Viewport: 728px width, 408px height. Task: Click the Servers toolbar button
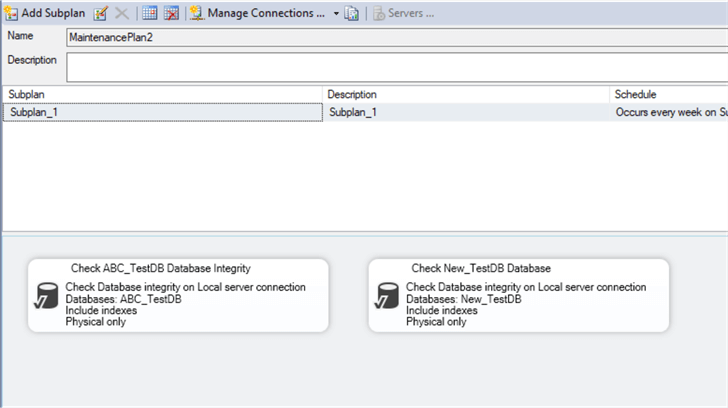click(x=404, y=14)
